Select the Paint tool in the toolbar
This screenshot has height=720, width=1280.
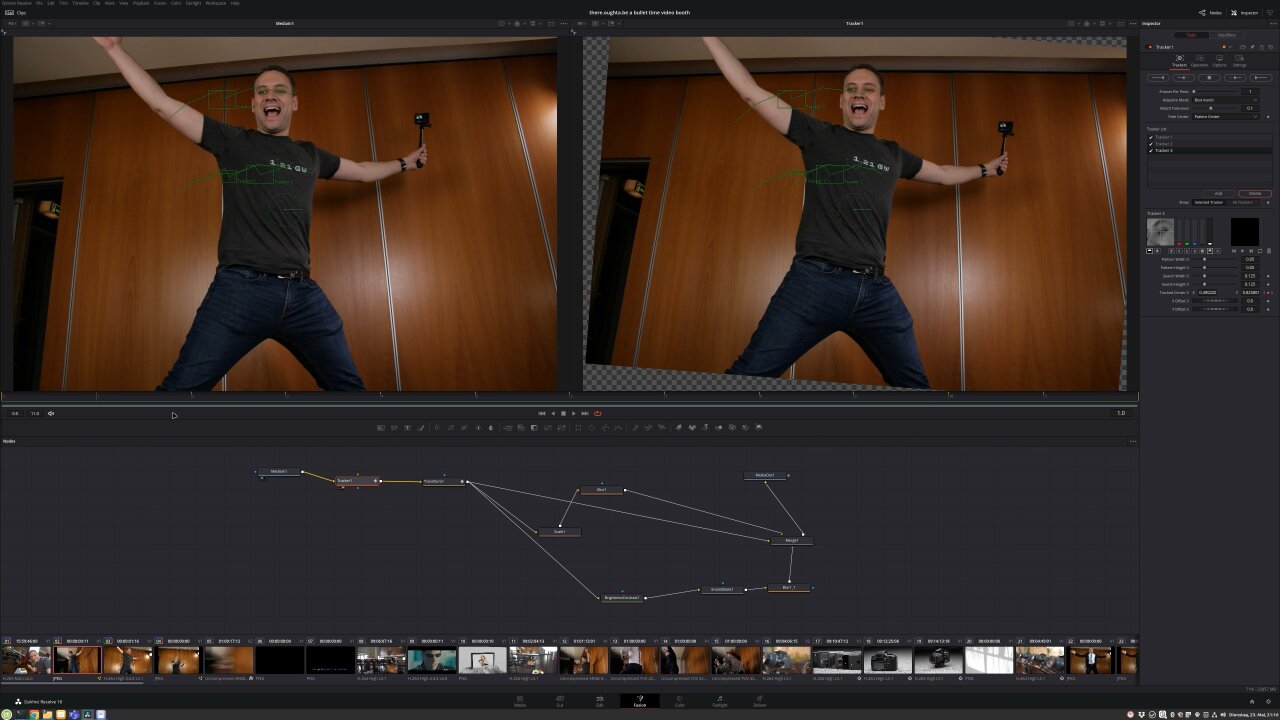422,427
